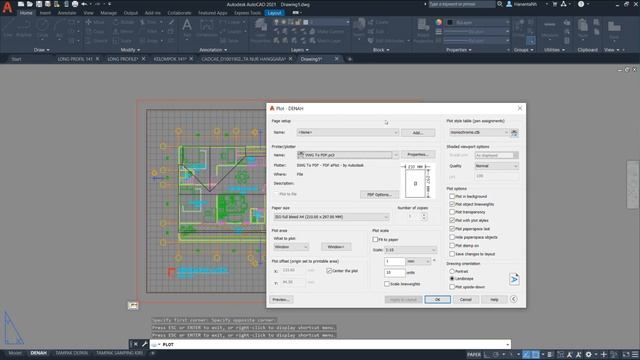Image resolution: width=640 pixels, height=360 pixels.
Task: Click the command line customize wrench icon
Action: pos(144,344)
